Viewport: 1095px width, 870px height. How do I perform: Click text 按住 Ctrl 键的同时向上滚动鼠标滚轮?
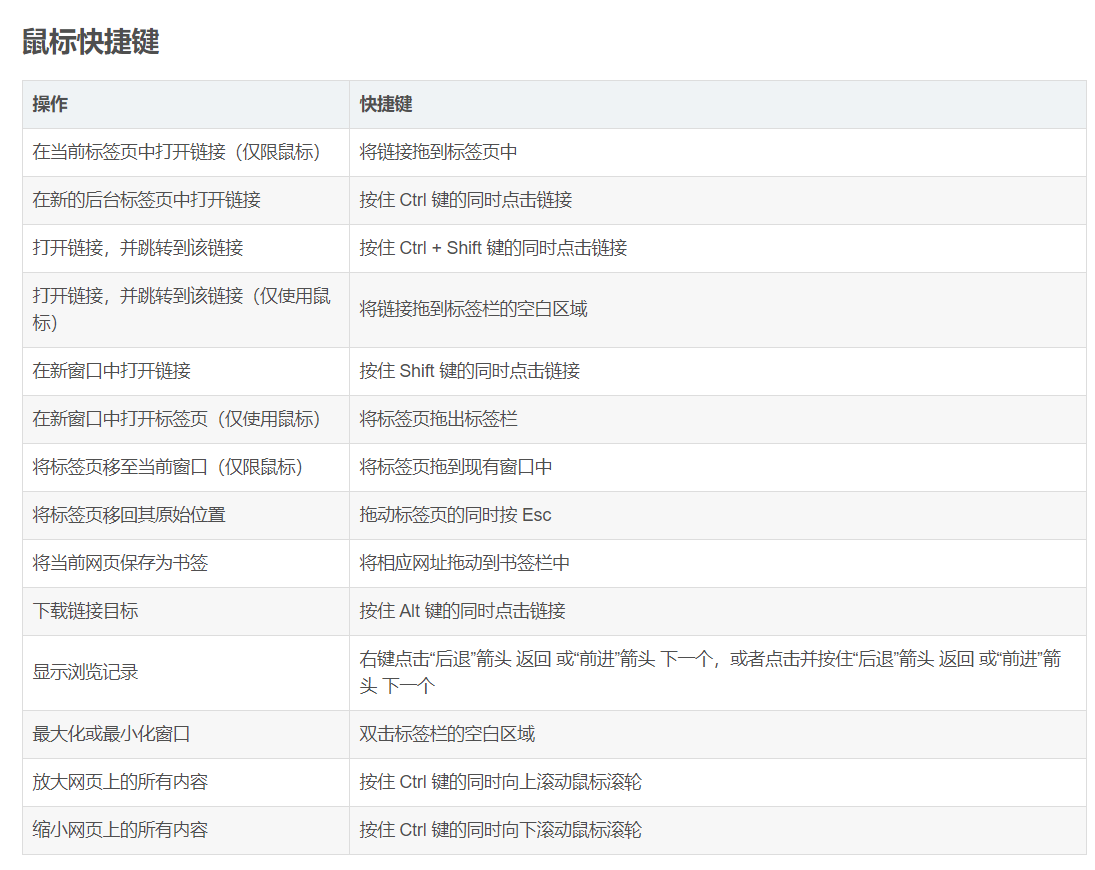[501, 783]
